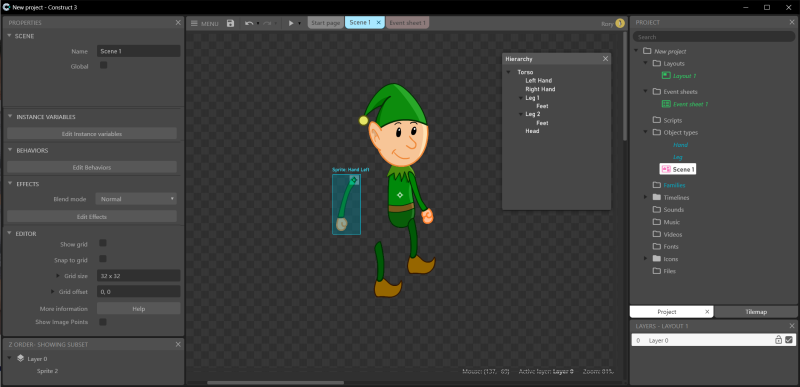This screenshot has height=387, width=800.
Task: Click the Event sheet 1 icon
Action: click(x=666, y=104)
